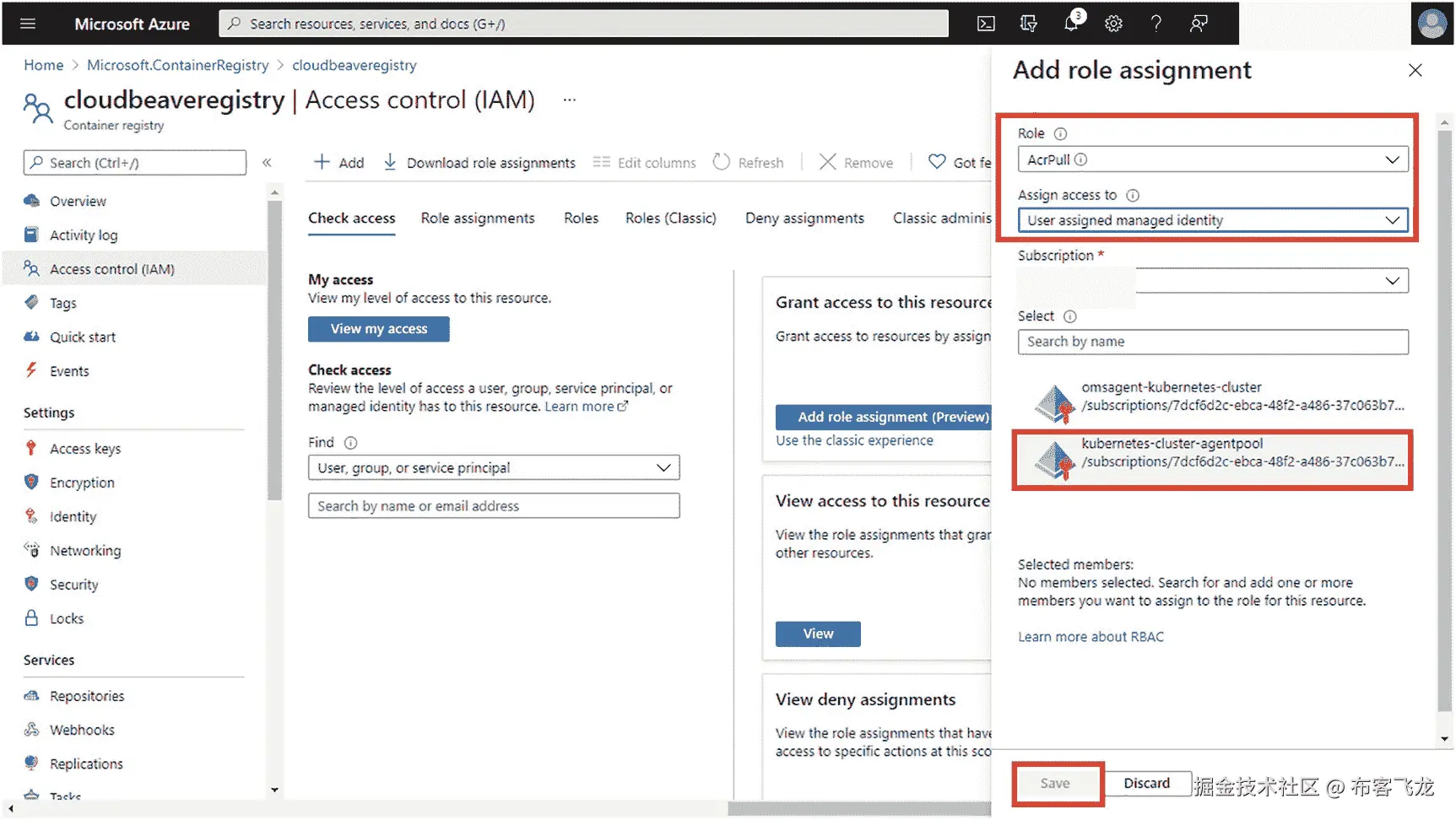
Task: Select the kubernetes-cluster-agentpool managed identity
Action: tap(1213, 460)
